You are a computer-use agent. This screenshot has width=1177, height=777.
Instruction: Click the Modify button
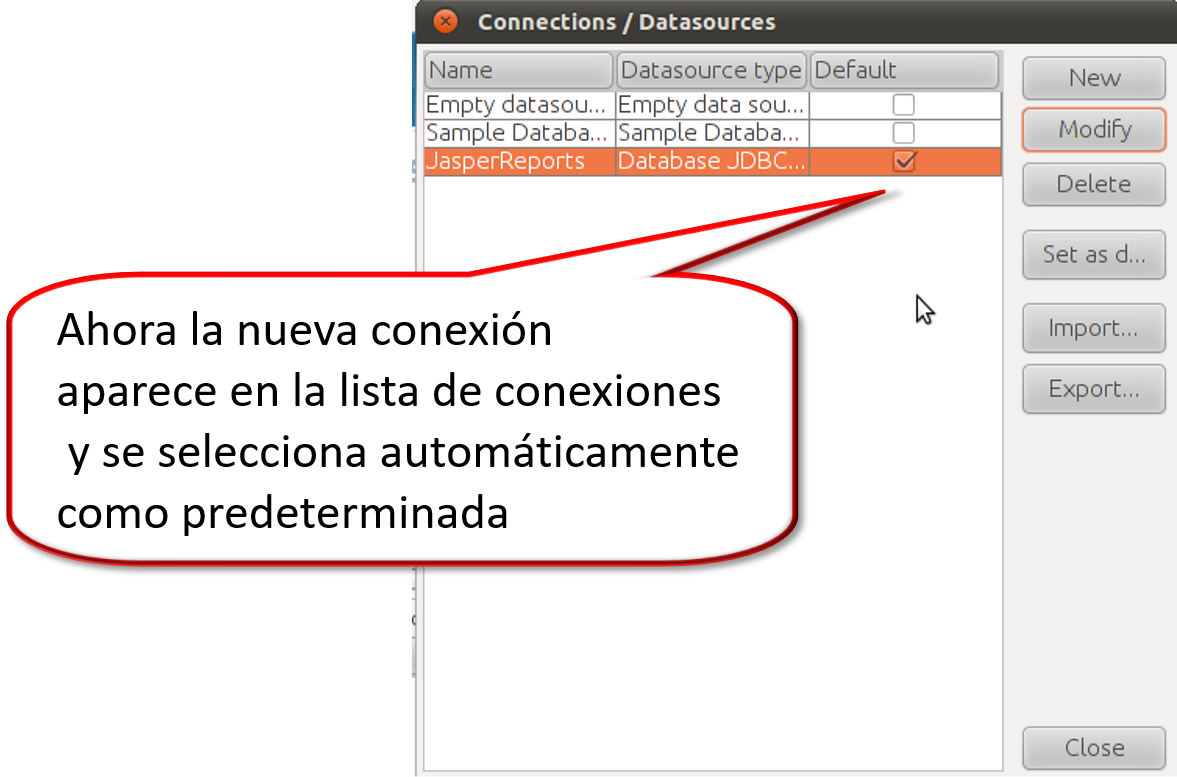[x=1094, y=130]
